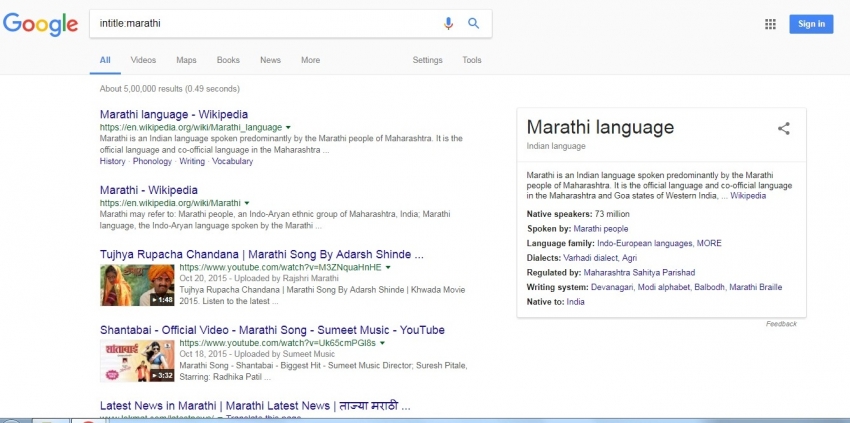Switch to the News tab
The width and height of the screenshot is (850, 423).
coord(270,60)
